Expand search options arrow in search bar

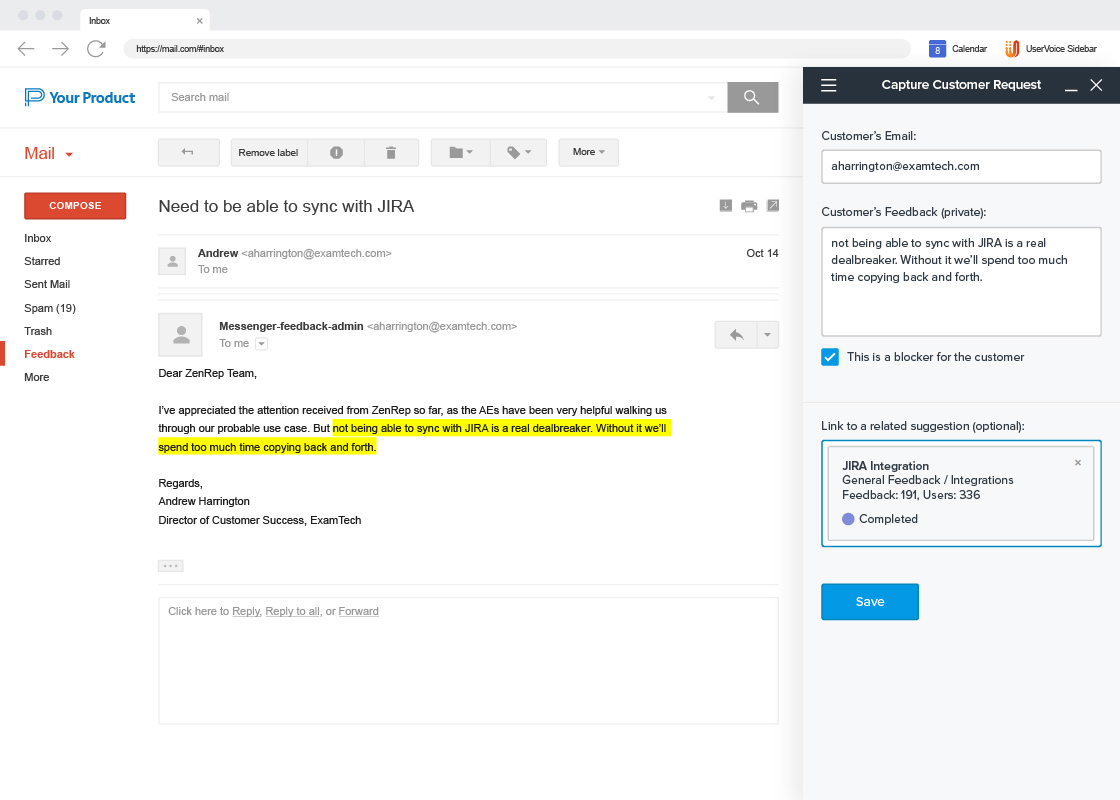[711, 98]
